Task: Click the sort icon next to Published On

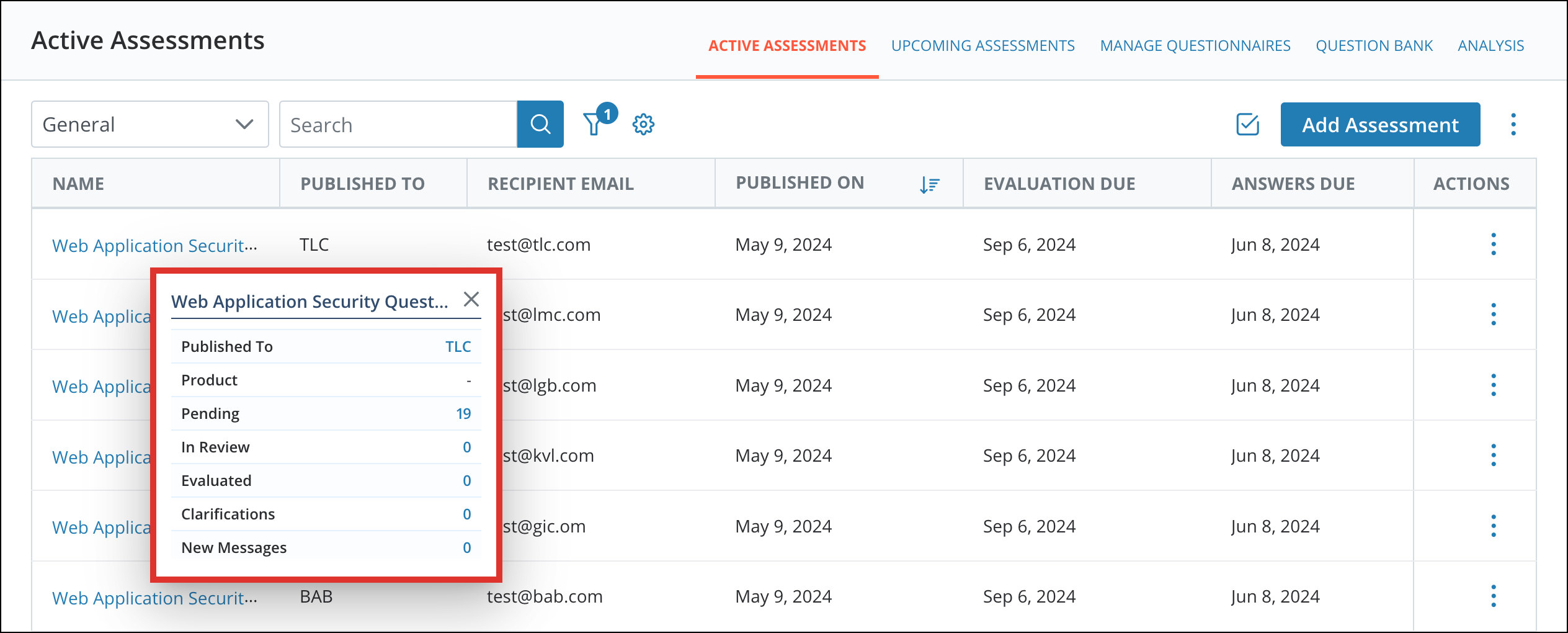Action: 929,184
